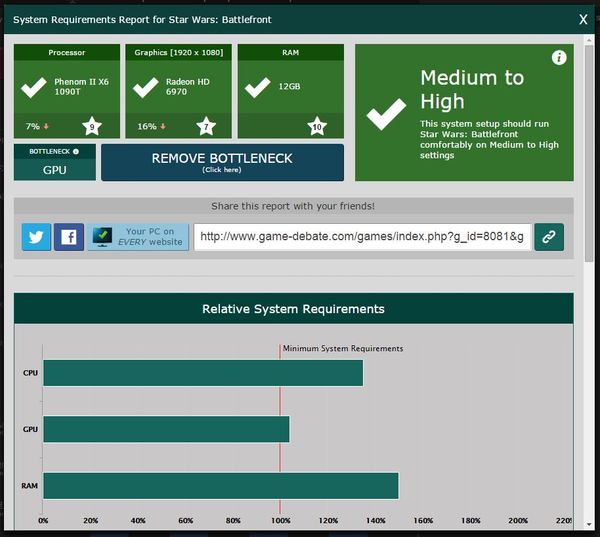The width and height of the screenshot is (600, 537).
Task: Click the monitor icon in Your PC banner
Action: point(102,237)
